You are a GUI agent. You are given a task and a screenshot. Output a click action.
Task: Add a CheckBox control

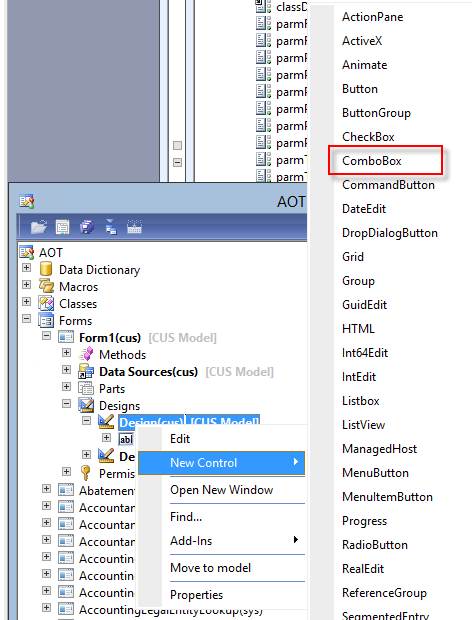click(x=368, y=137)
